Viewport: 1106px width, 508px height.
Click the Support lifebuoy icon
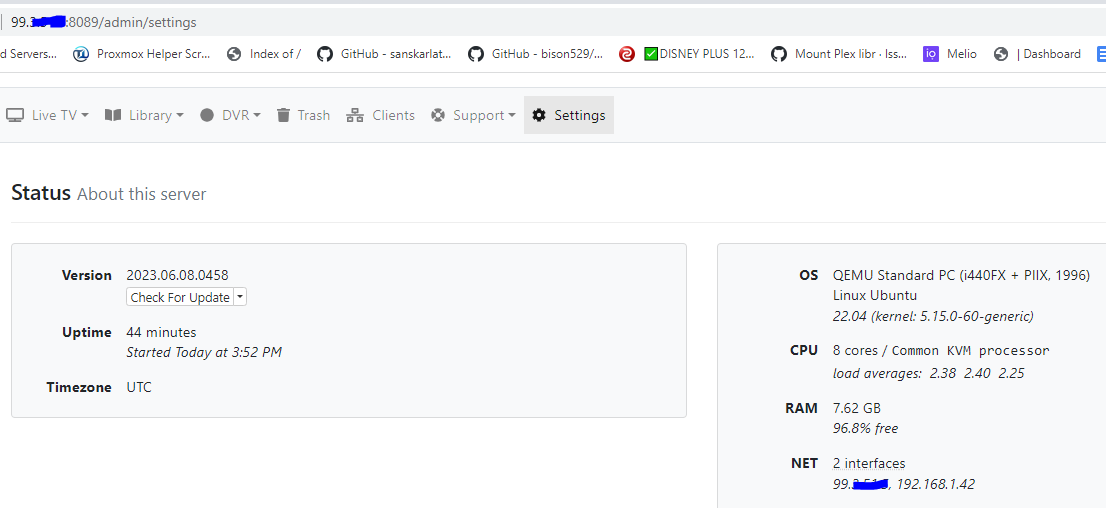[x=438, y=115]
